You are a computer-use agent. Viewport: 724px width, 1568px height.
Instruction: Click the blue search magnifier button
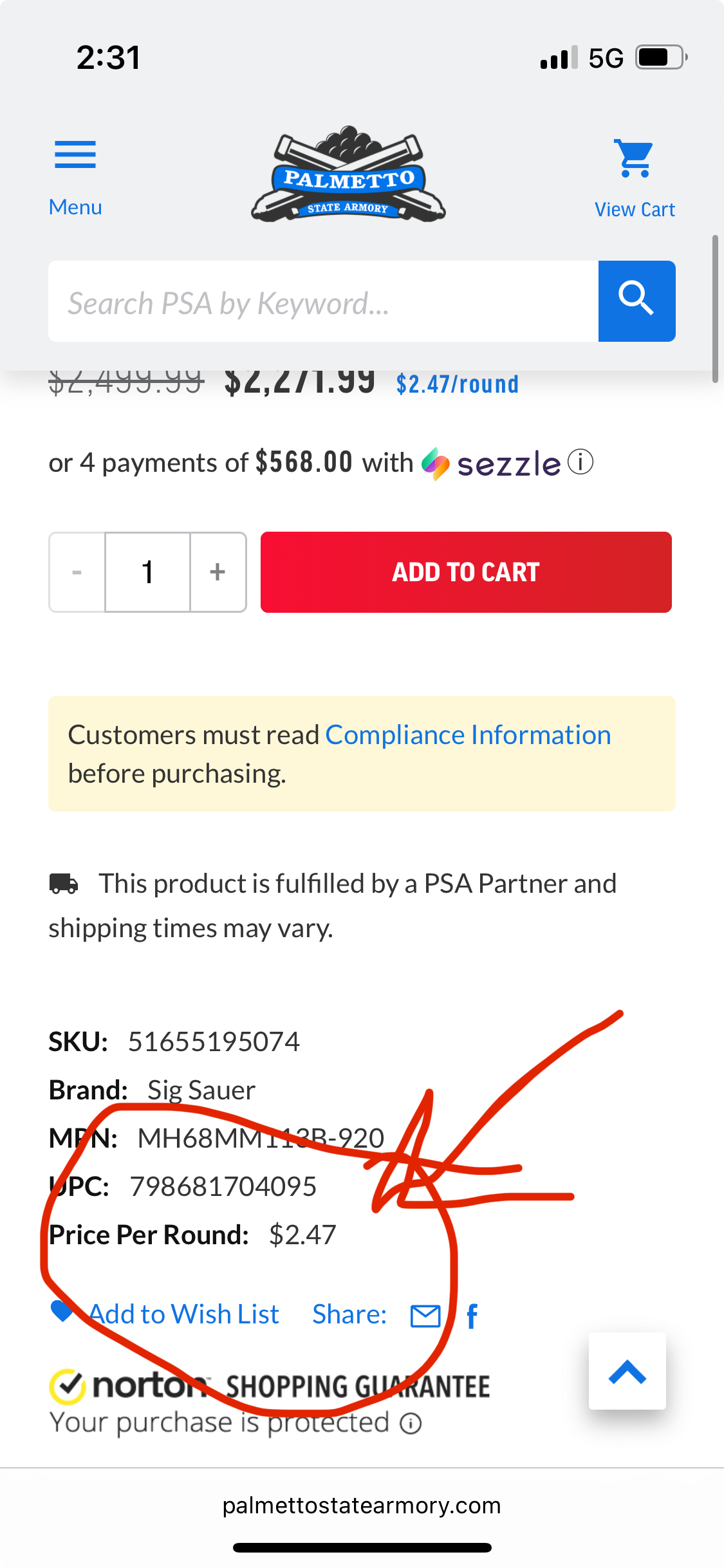pos(636,301)
